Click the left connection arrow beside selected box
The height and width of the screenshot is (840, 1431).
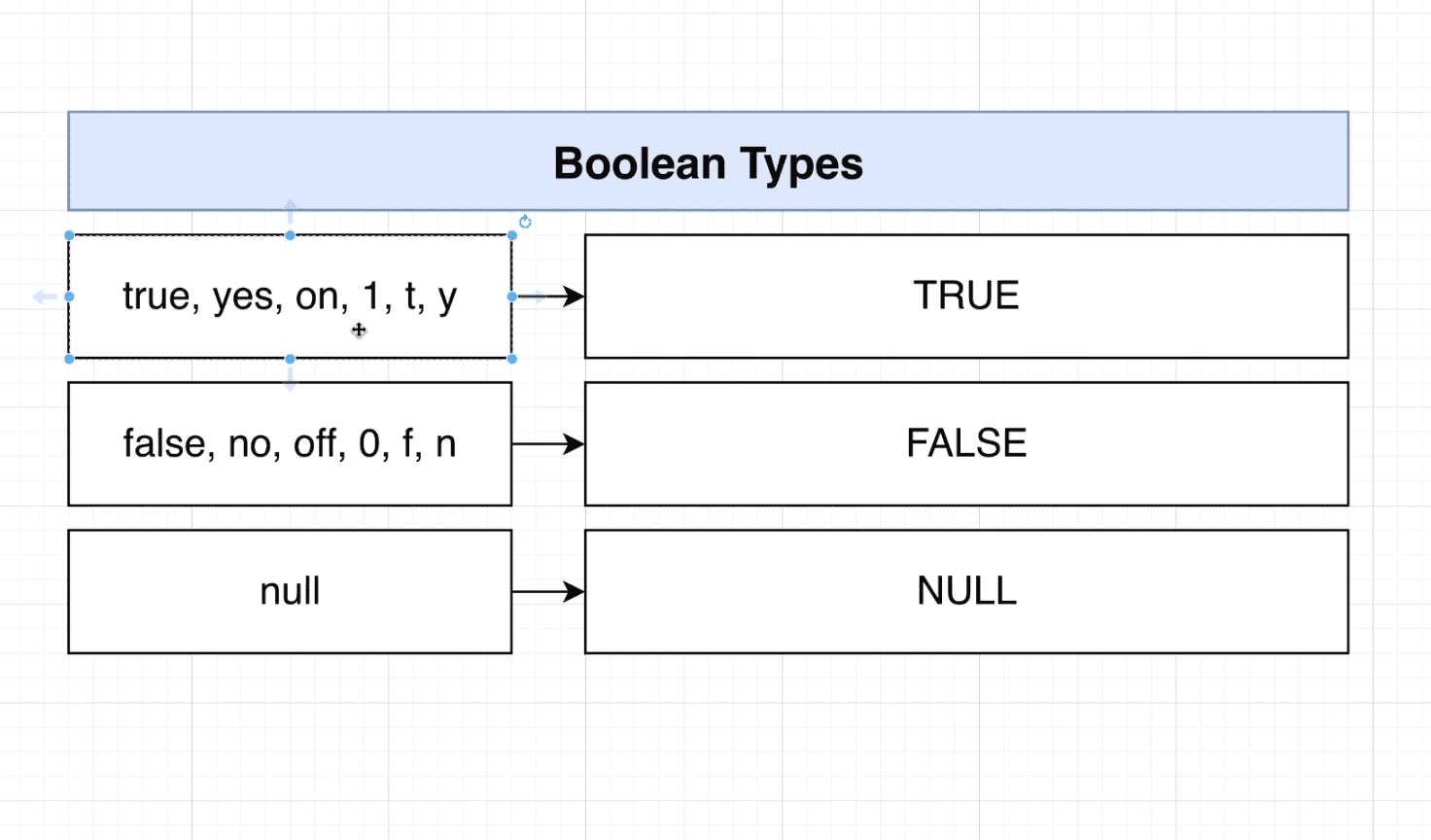click(44, 297)
